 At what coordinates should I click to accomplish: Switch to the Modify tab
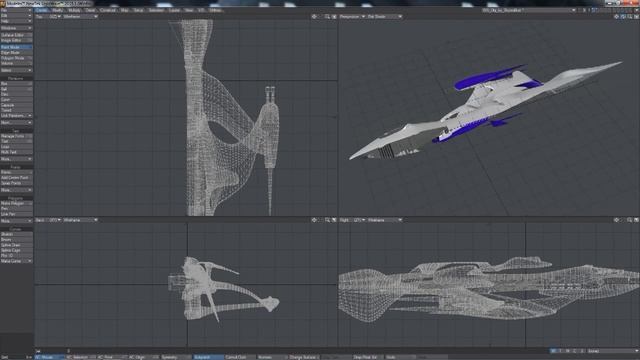(58, 10)
